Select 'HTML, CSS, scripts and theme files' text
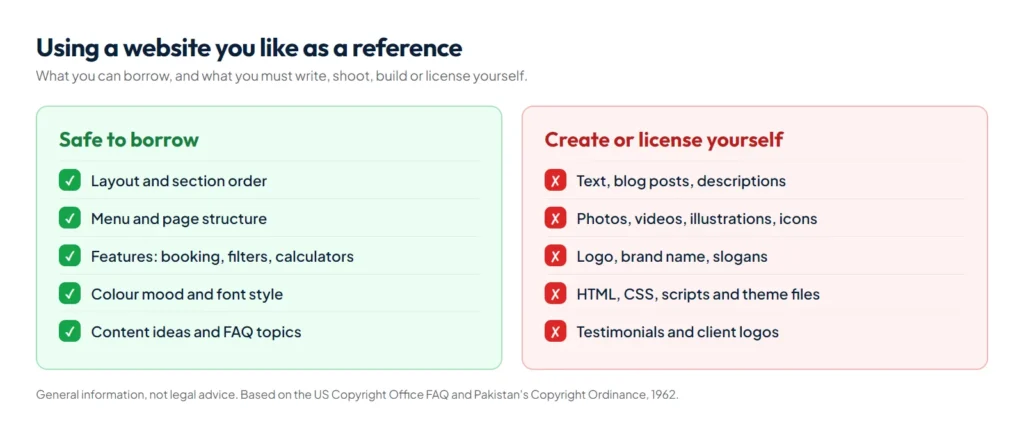The height and width of the screenshot is (448, 1024). [698, 295]
